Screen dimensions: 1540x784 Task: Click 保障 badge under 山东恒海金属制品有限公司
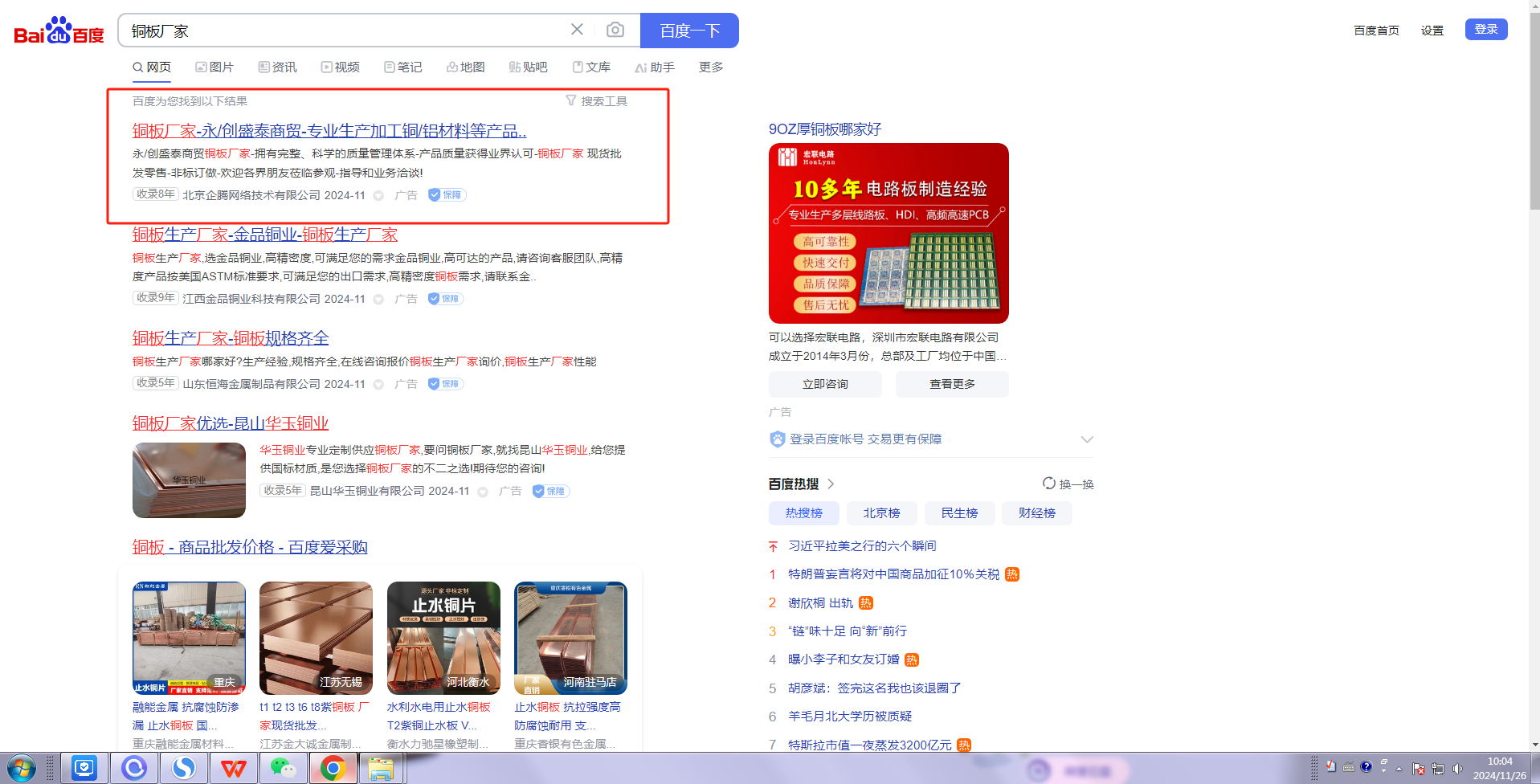pyautogui.click(x=446, y=384)
